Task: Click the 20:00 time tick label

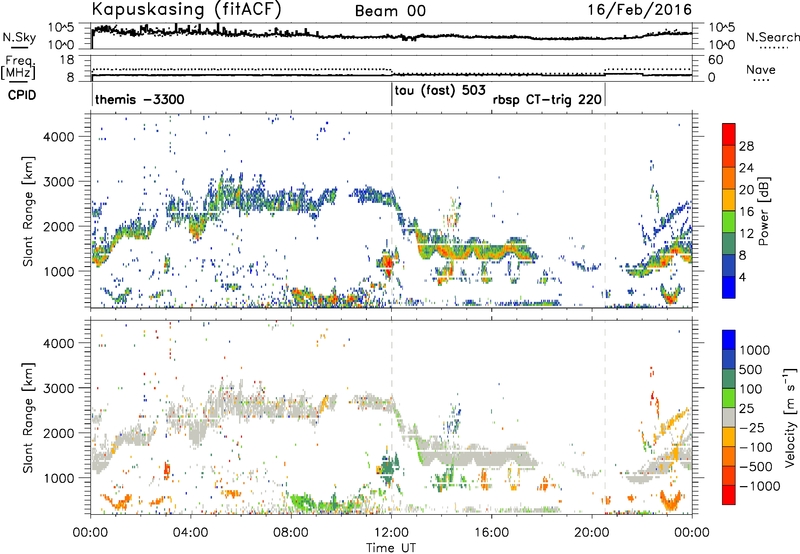Action: [592, 533]
